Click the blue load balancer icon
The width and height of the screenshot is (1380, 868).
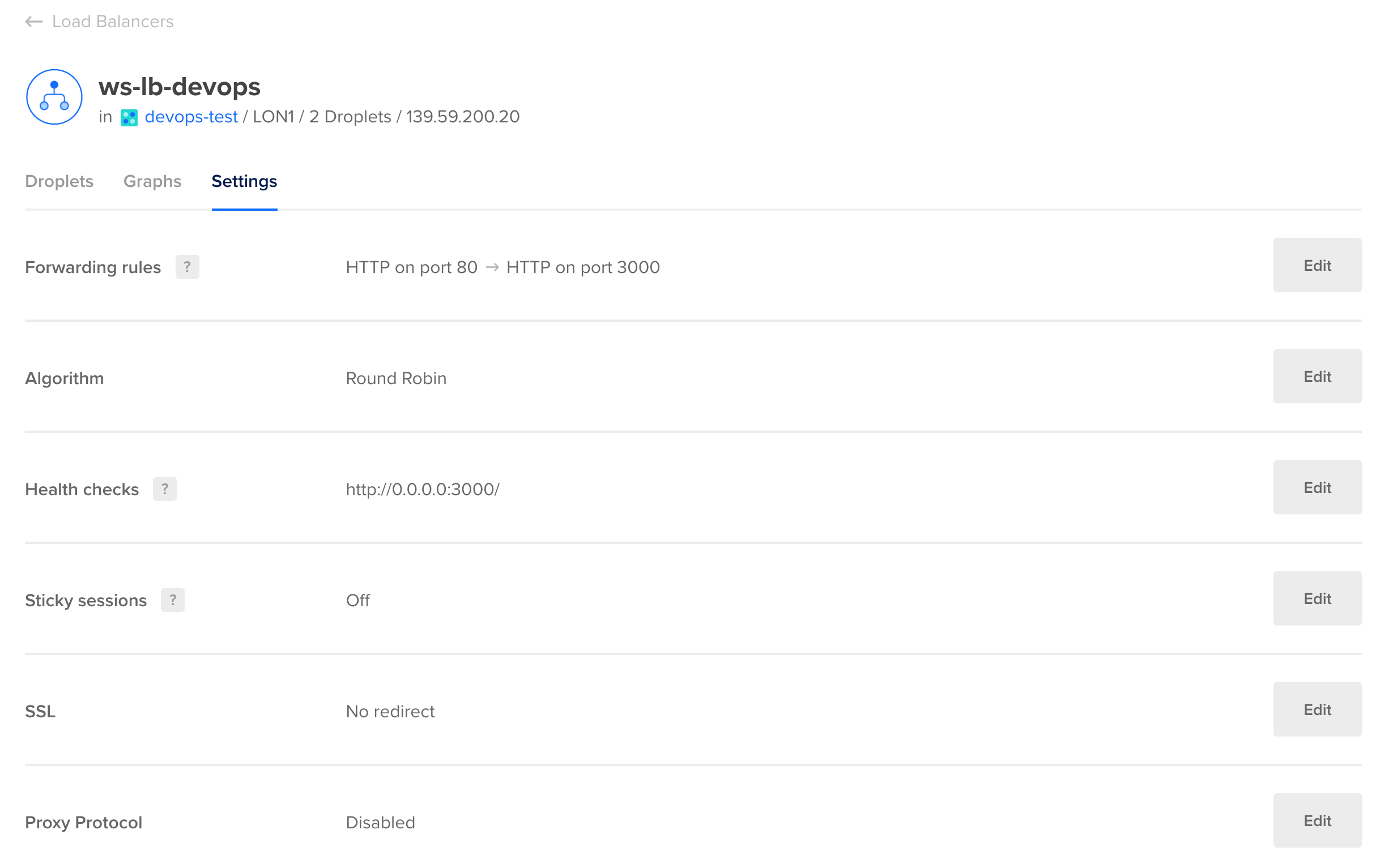53,96
